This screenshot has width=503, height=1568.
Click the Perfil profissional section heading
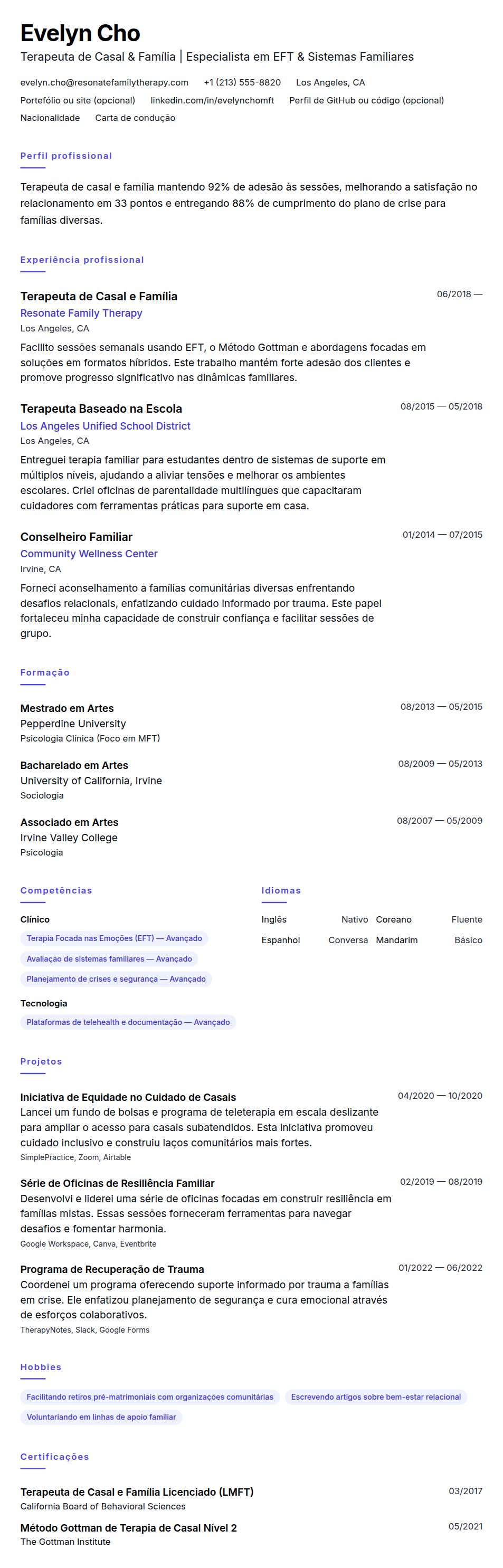[x=67, y=156]
